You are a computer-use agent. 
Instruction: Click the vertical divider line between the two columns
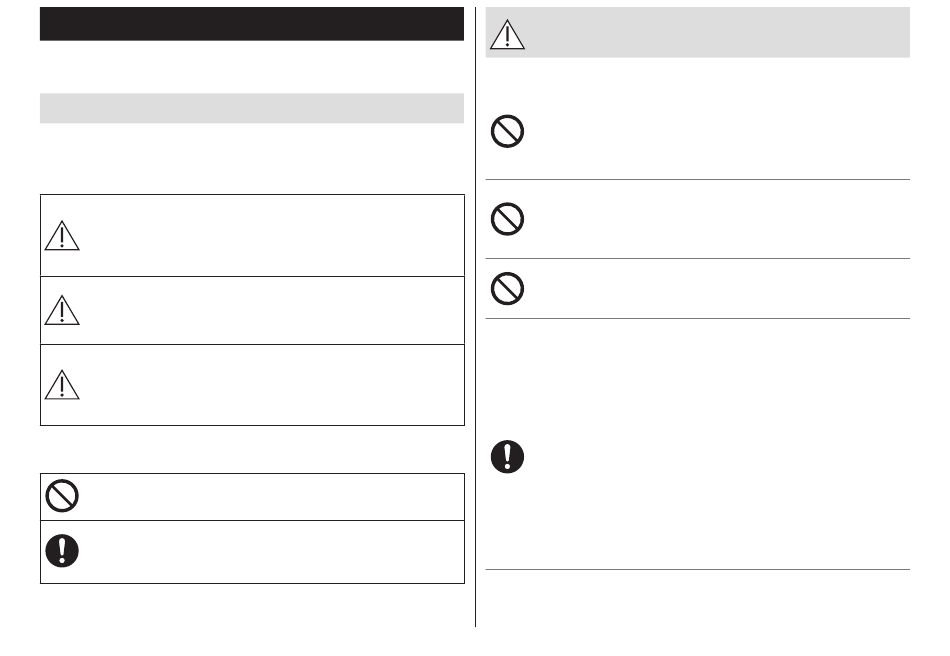(476, 317)
